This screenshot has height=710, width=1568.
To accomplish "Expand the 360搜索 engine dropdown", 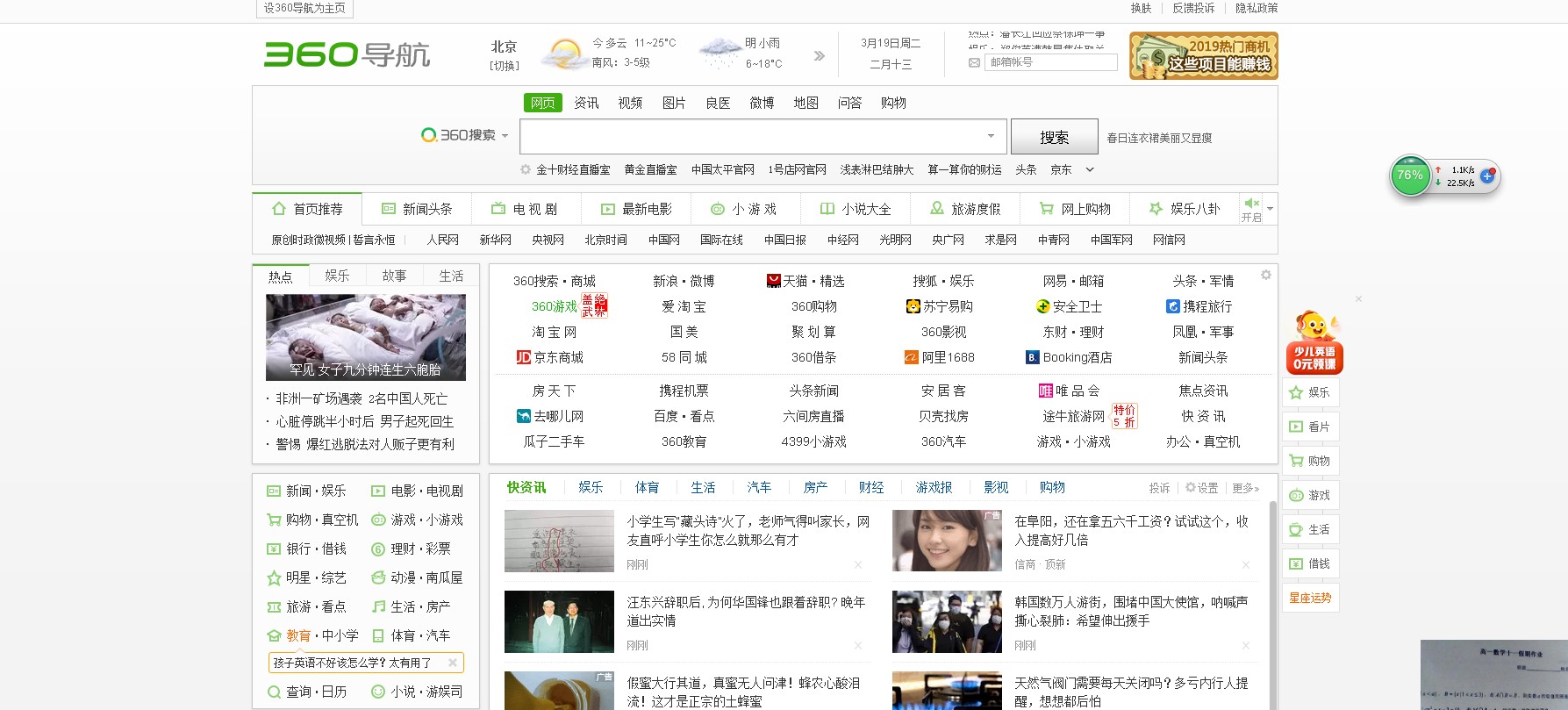I will pyautogui.click(x=505, y=136).
